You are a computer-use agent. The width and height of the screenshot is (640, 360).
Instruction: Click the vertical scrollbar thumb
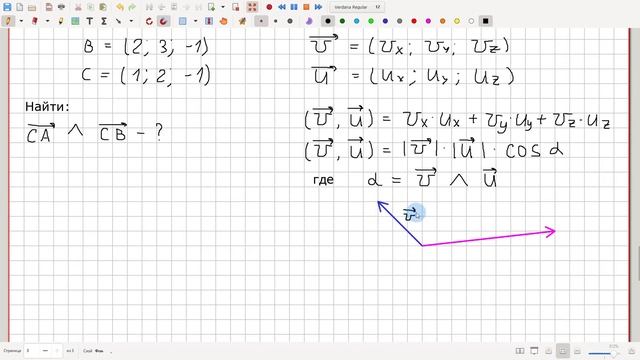coord(638,263)
